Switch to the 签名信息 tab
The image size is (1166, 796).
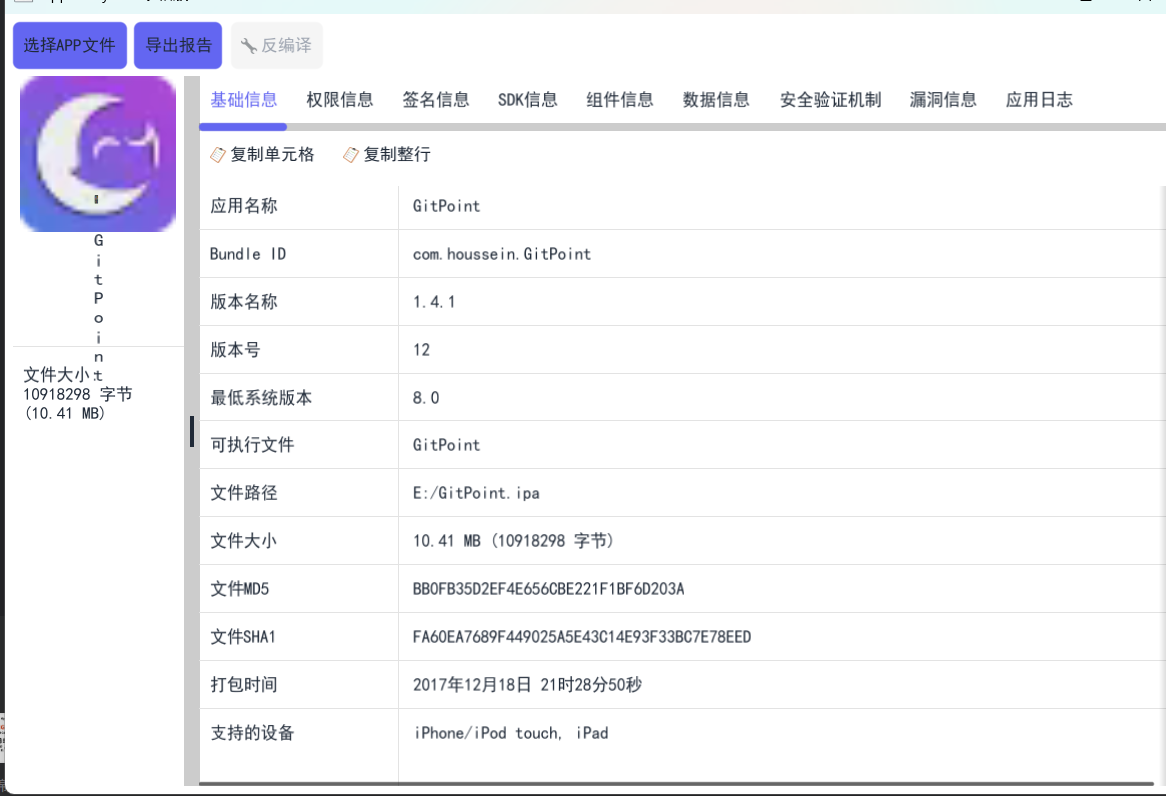point(436,99)
